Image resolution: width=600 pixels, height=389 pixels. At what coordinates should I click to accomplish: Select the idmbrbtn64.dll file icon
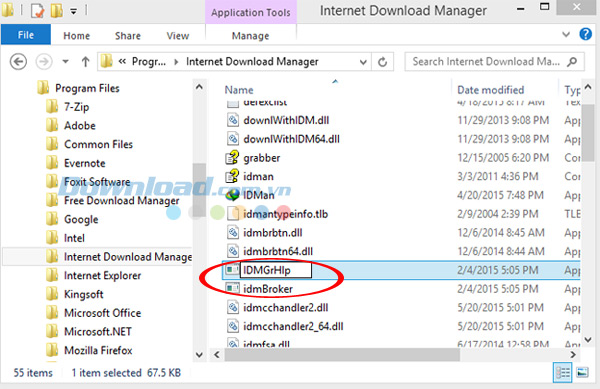click(x=233, y=251)
